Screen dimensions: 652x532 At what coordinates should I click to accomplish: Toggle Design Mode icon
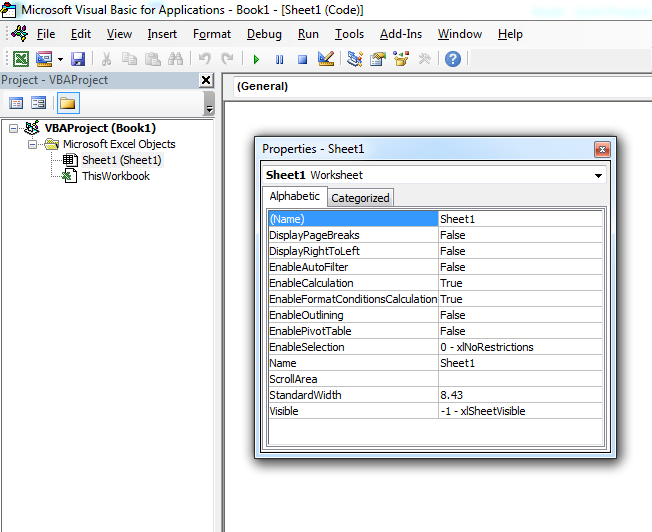point(326,59)
